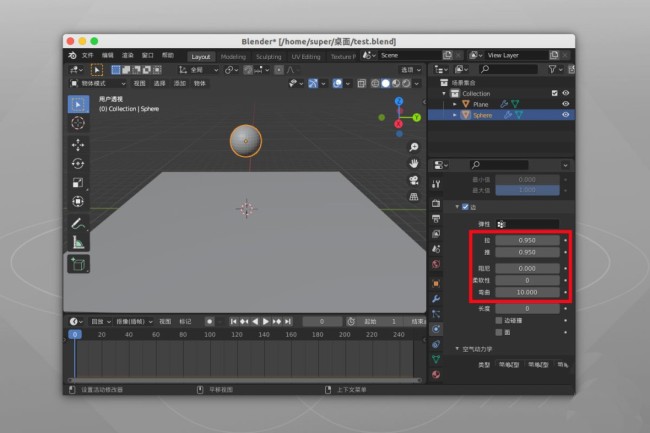The height and width of the screenshot is (433, 650).
Task: Switch perspective/orthographic grid icon
Action: (414, 196)
